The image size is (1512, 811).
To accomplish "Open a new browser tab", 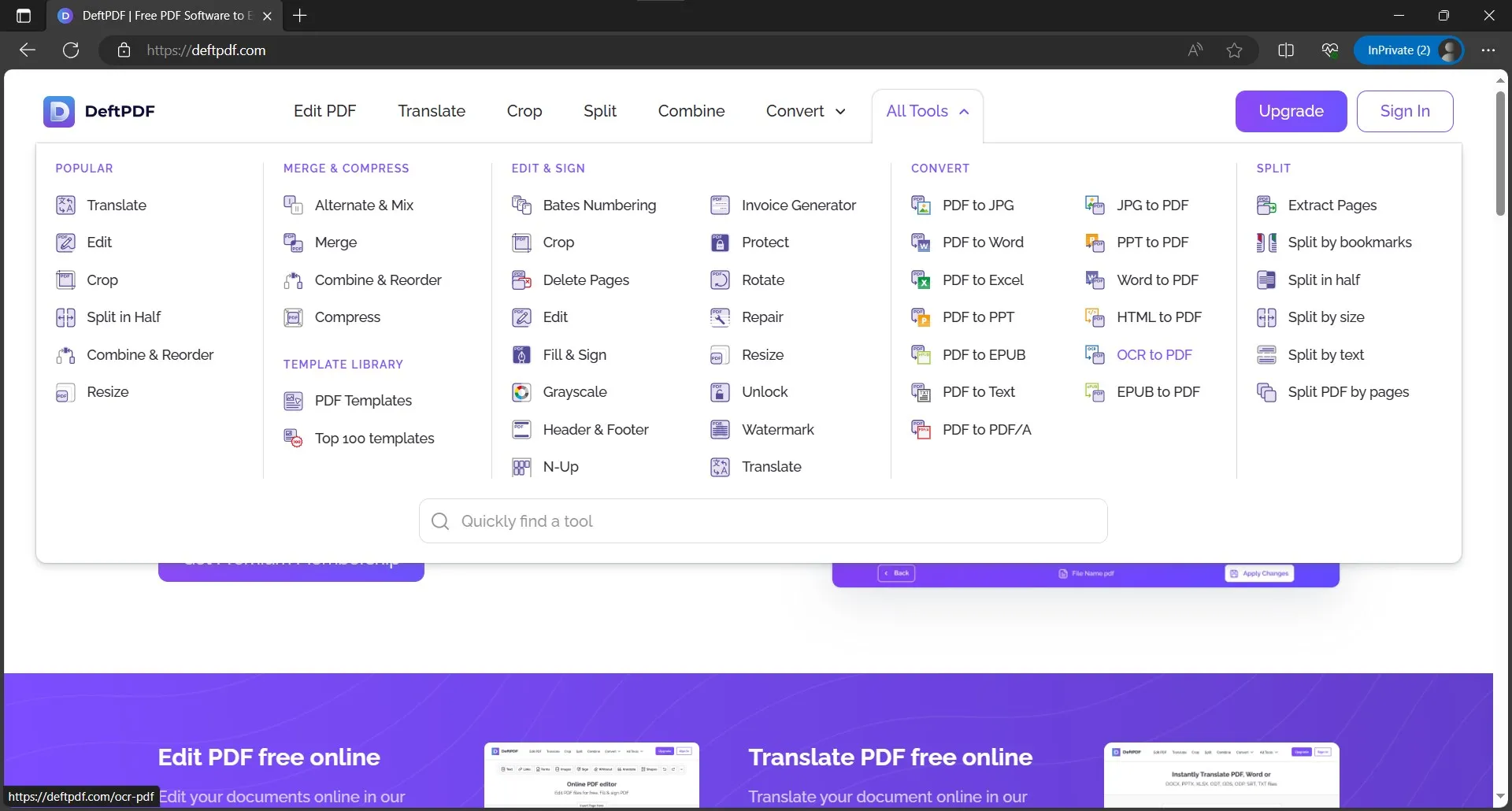I will [x=300, y=16].
